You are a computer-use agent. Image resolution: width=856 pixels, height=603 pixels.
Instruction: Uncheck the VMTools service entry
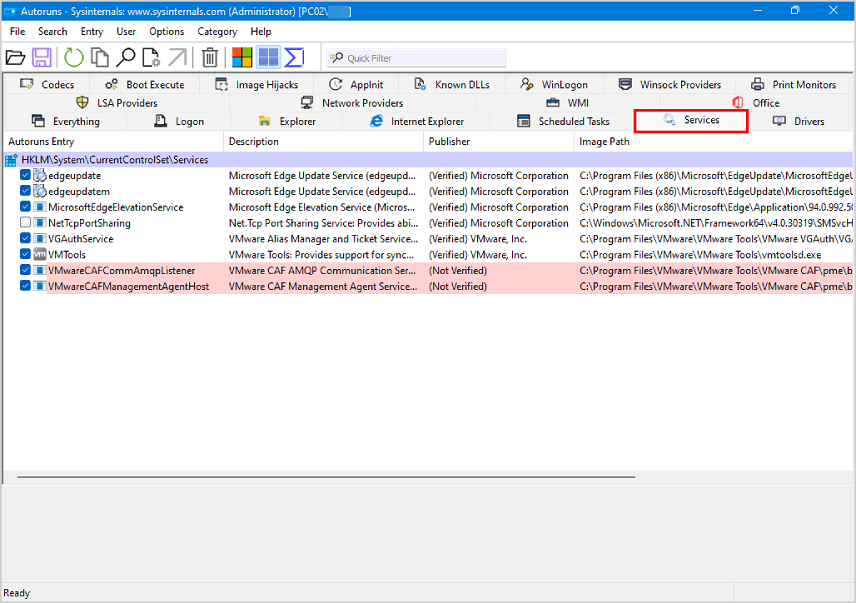26,255
